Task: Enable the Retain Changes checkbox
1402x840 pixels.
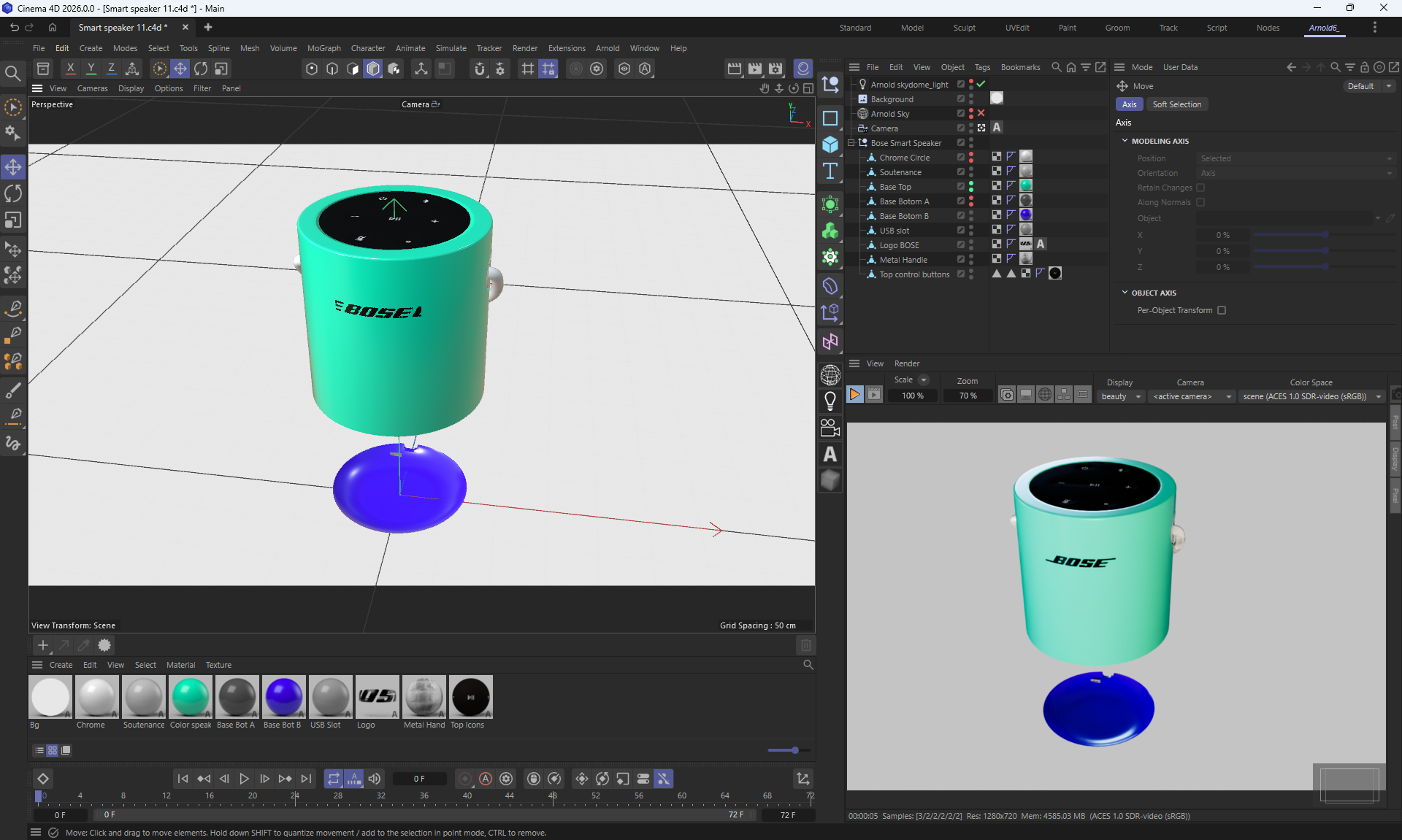Action: (x=1200, y=188)
